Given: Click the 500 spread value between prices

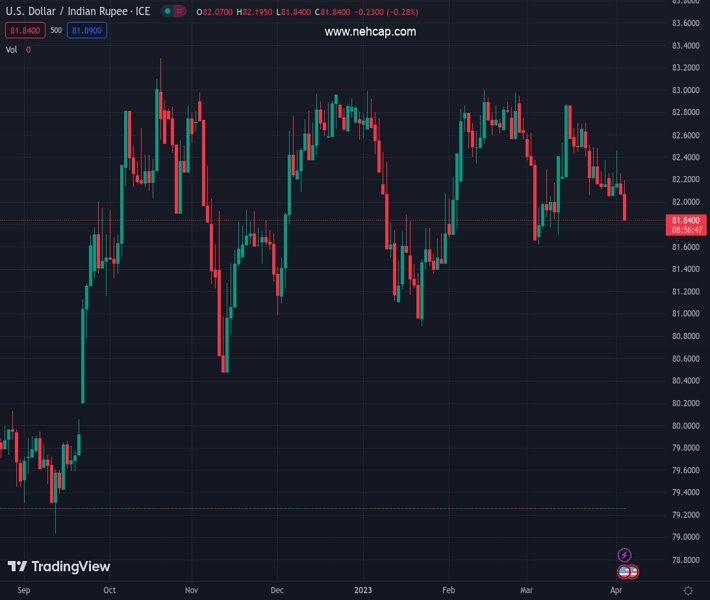Looking at the screenshot, I should coord(55,31).
